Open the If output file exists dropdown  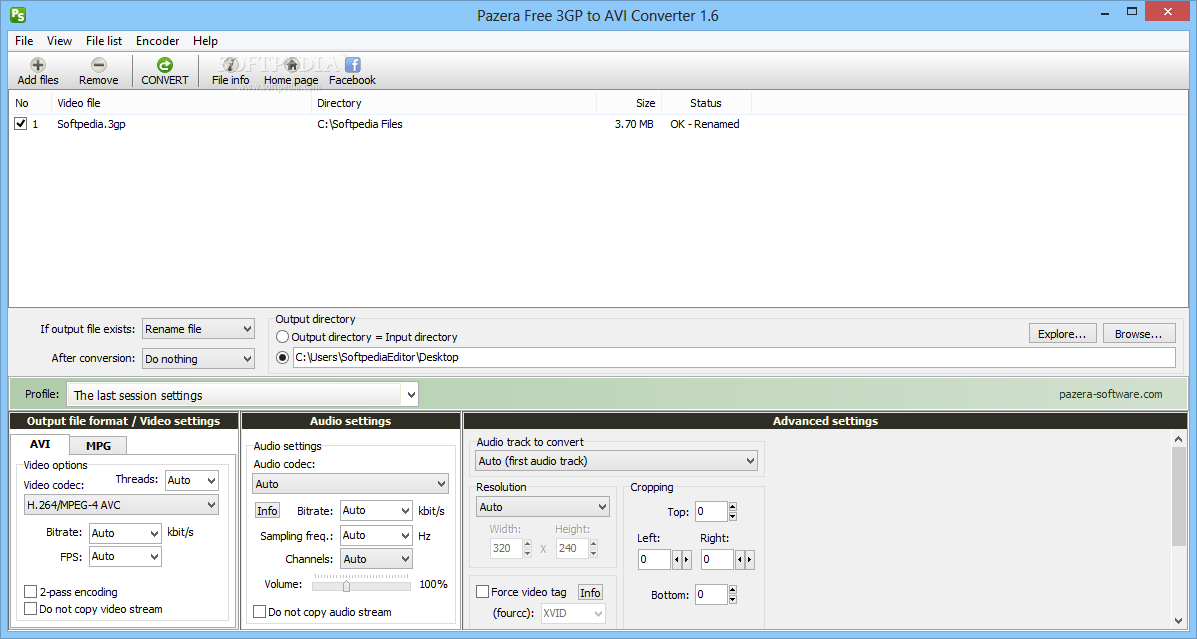click(x=198, y=329)
